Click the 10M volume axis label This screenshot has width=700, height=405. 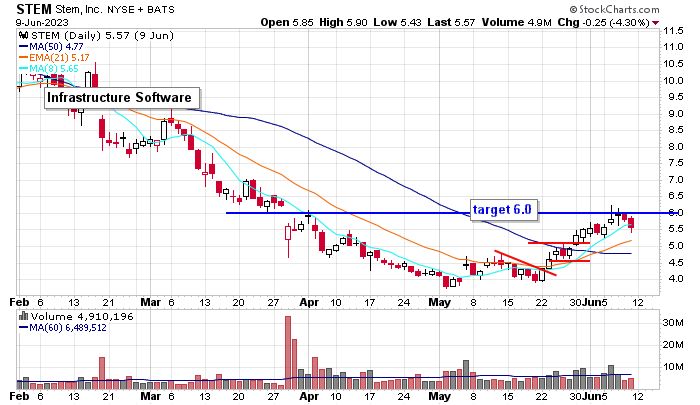(673, 367)
